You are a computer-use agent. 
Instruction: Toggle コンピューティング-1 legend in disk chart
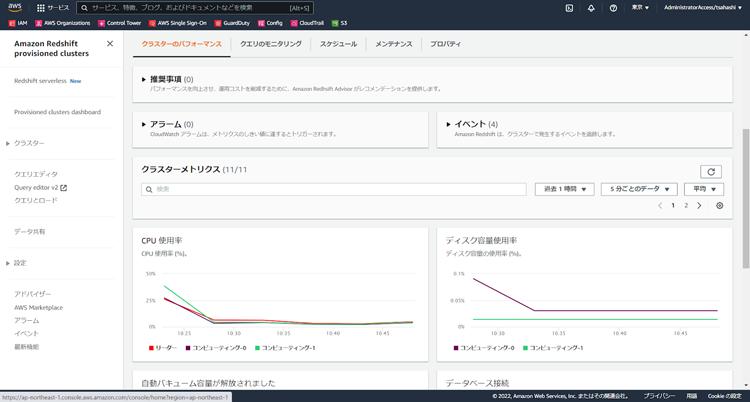(x=553, y=348)
